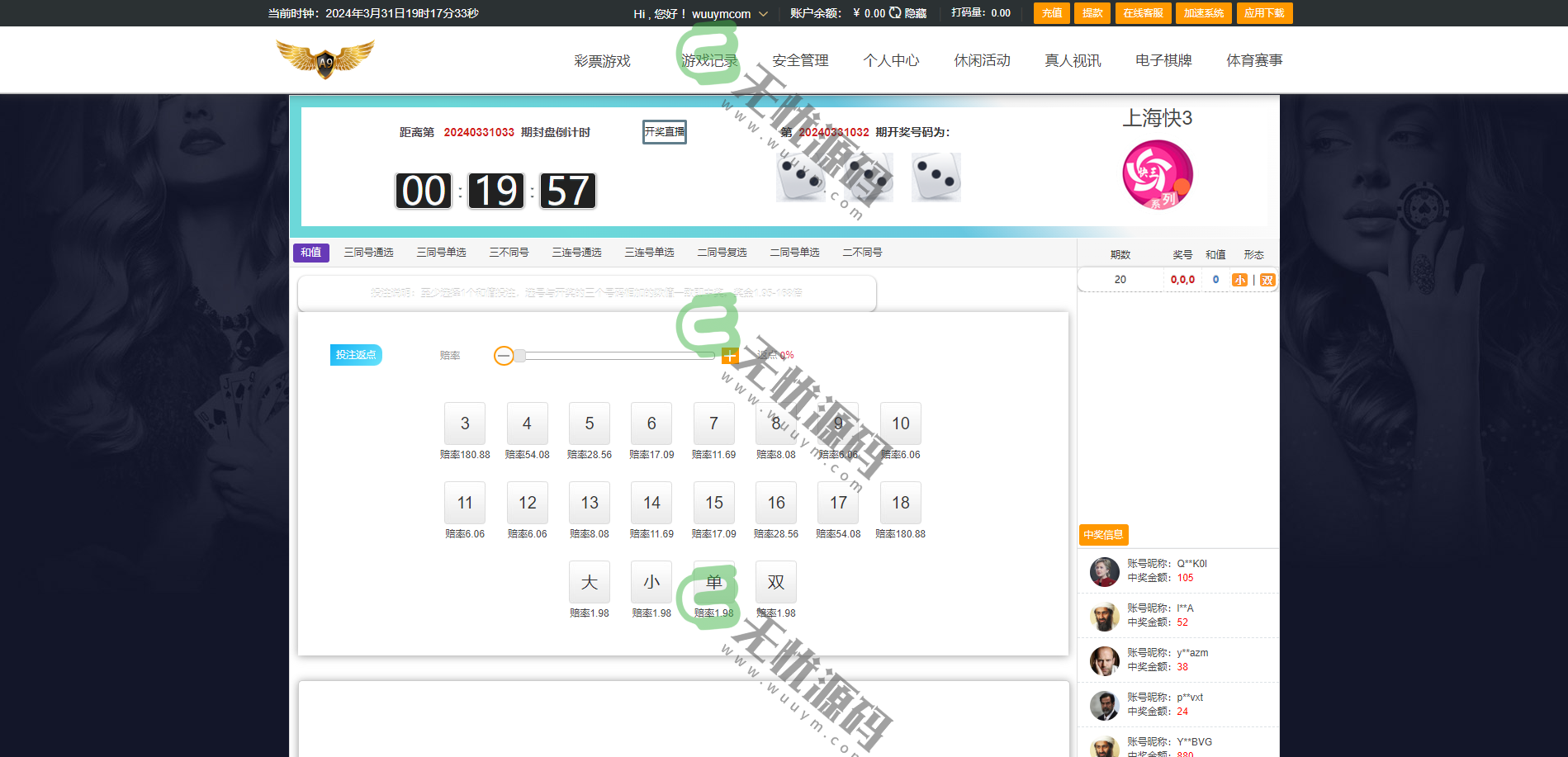Open the 彩票游戏 navigation menu
Viewport: 1568px width, 757px height.
(602, 60)
